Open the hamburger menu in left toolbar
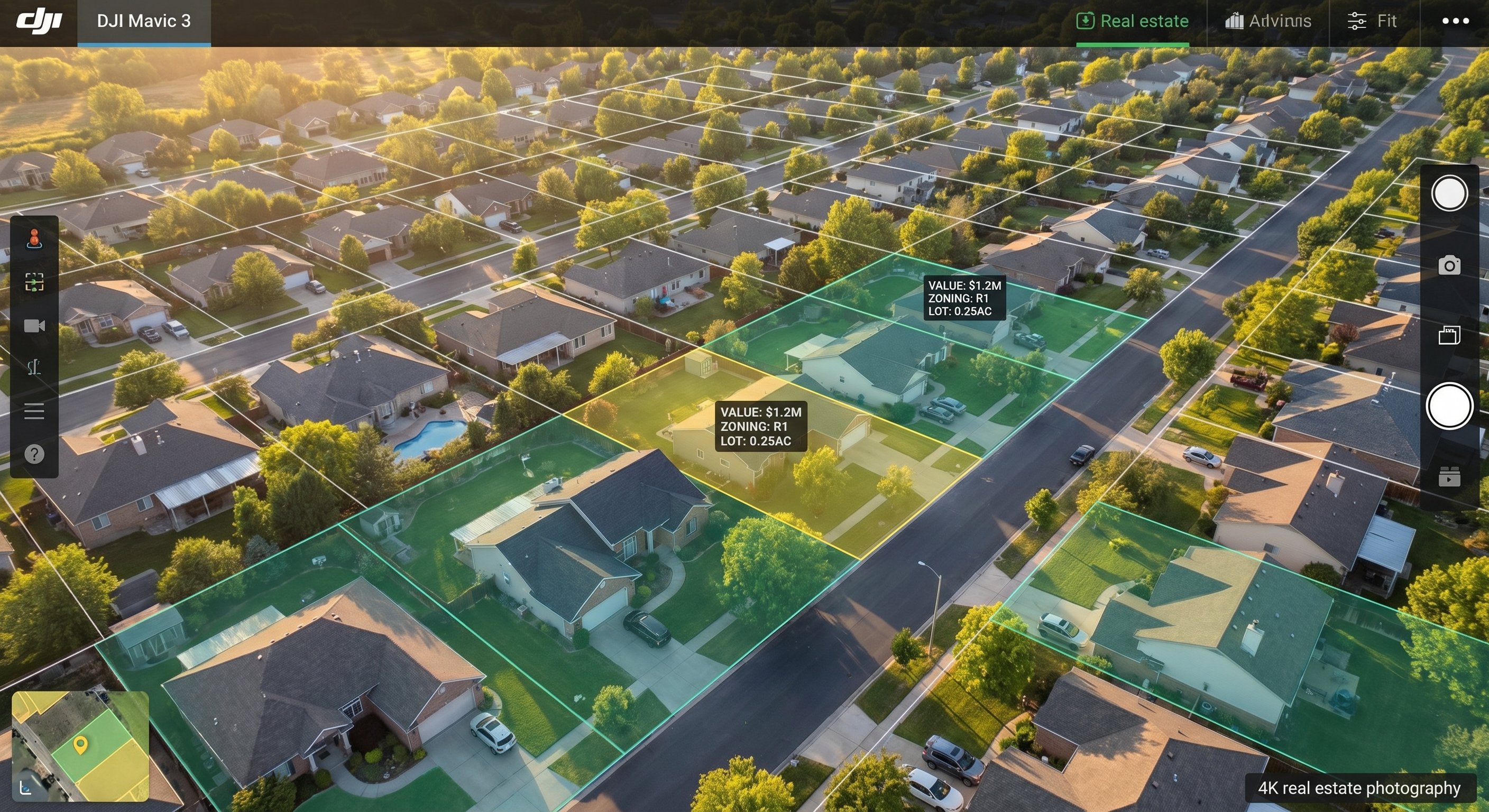Image resolution: width=1489 pixels, height=812 pixels. 34,411
